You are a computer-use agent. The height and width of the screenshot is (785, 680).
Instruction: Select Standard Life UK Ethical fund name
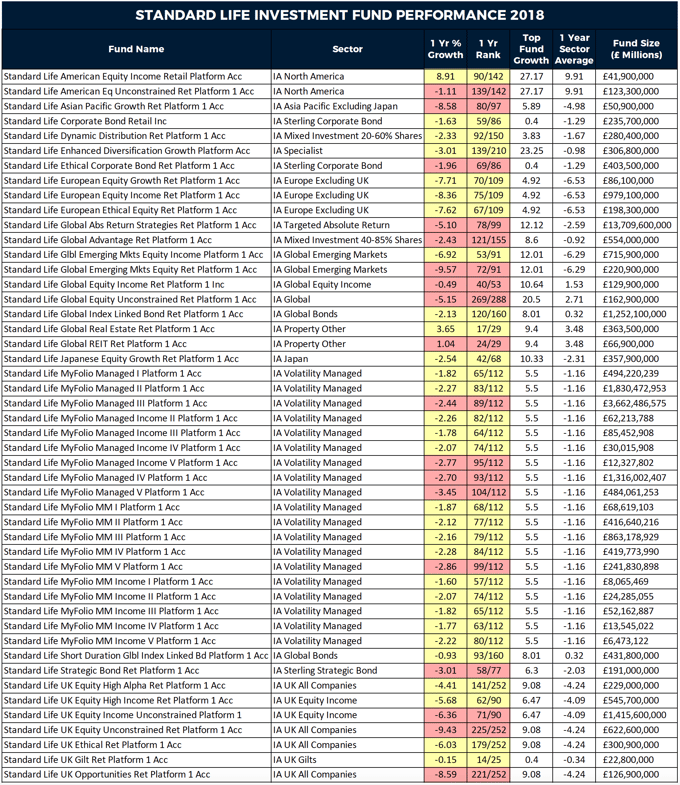[x=92, y=745]
